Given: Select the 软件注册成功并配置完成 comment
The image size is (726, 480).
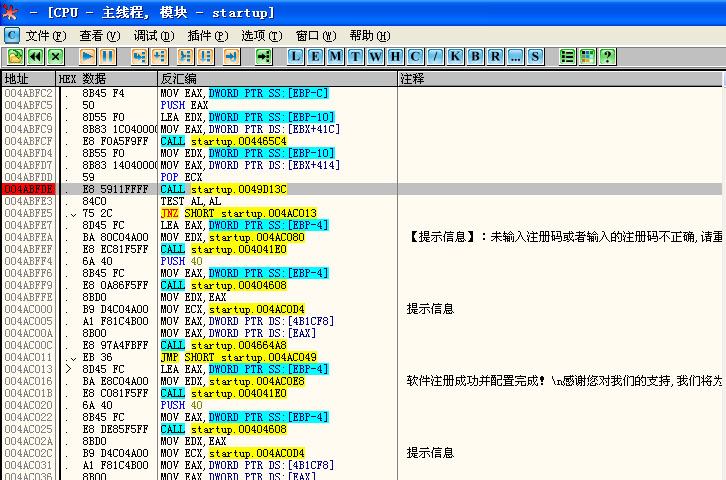Looking at the screenshot, I should (x=564, y=381).
